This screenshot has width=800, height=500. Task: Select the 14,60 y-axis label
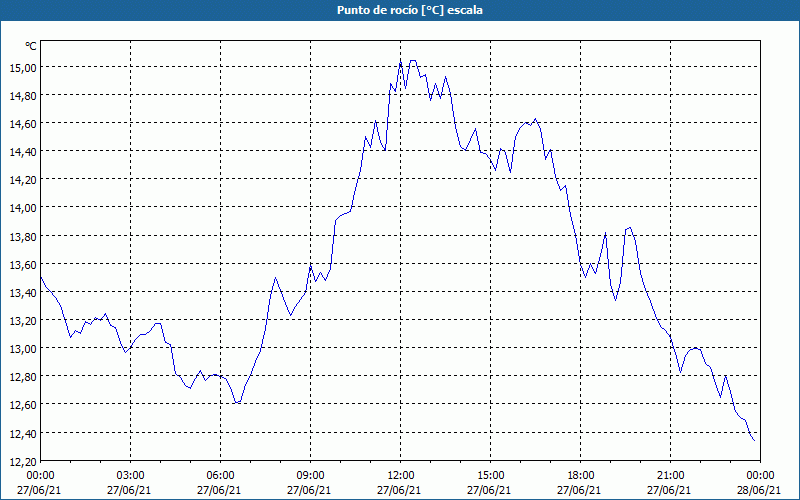[23, 123]
